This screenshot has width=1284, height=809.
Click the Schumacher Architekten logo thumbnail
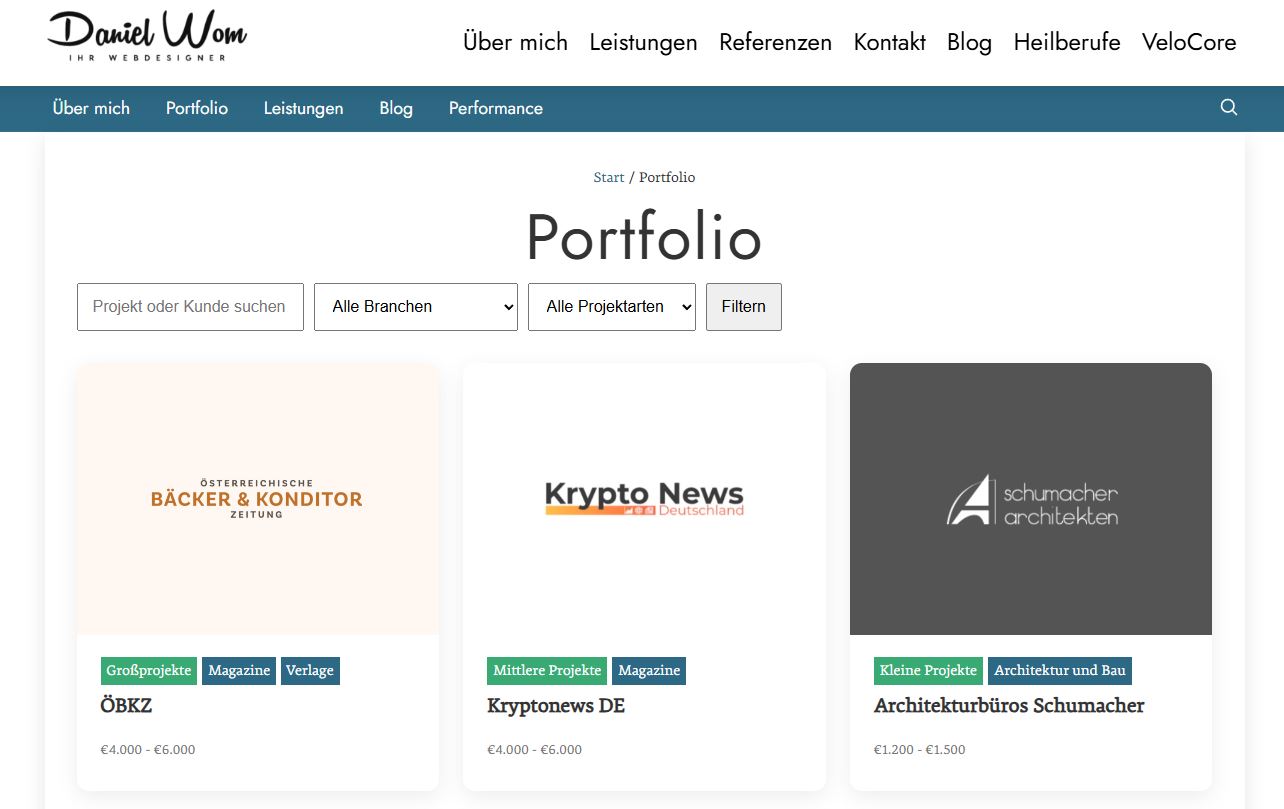[x=1031, y=498]
